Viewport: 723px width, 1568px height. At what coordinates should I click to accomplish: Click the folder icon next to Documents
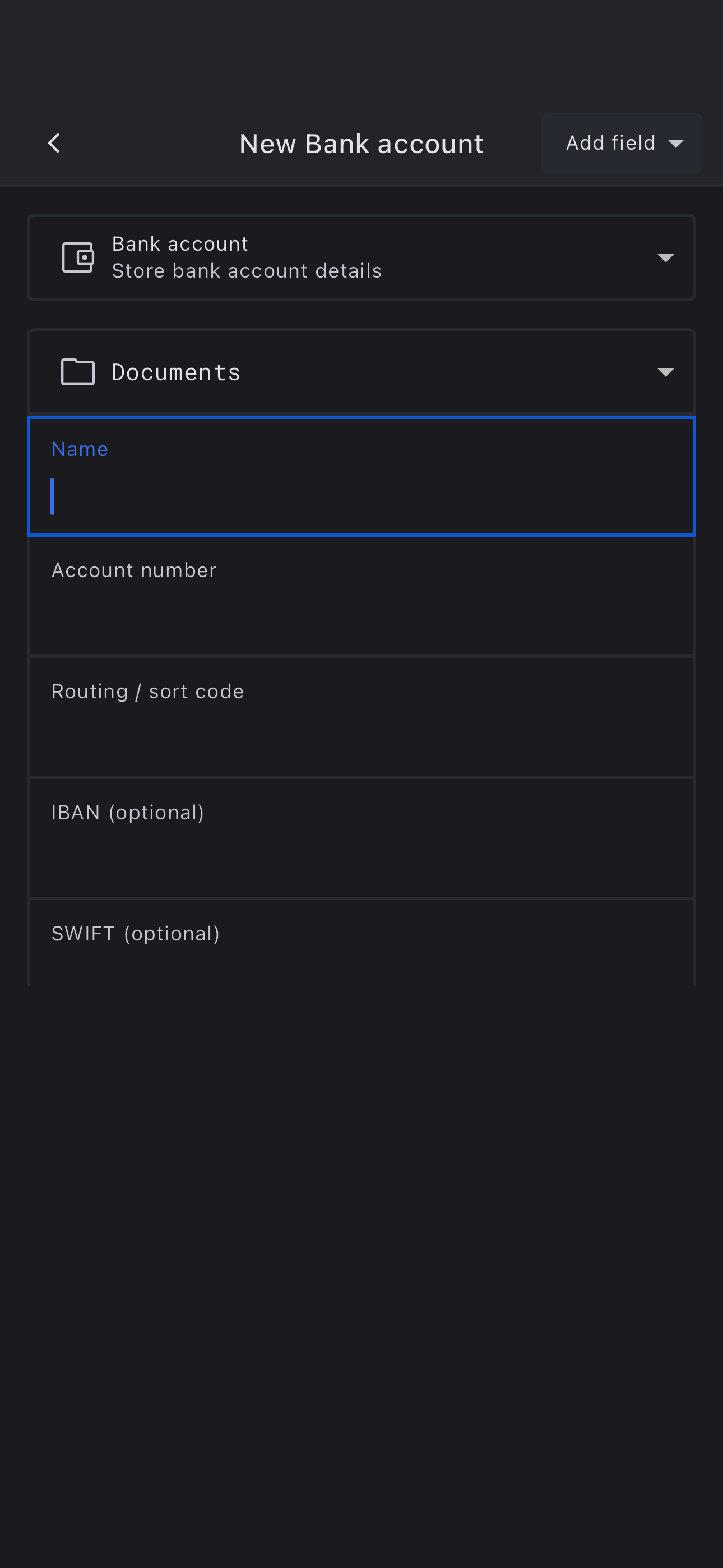pos(78,372)
